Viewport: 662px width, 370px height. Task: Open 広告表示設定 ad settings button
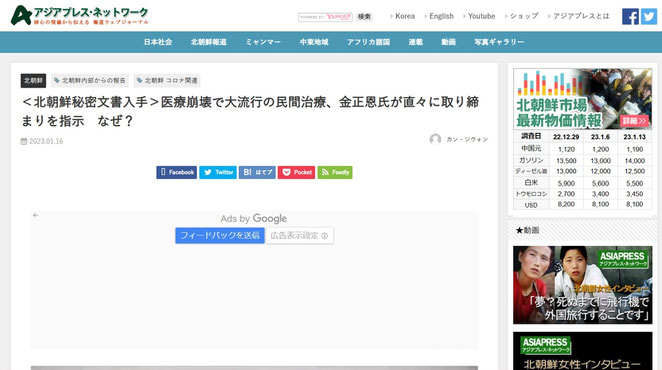click(299, 235)
